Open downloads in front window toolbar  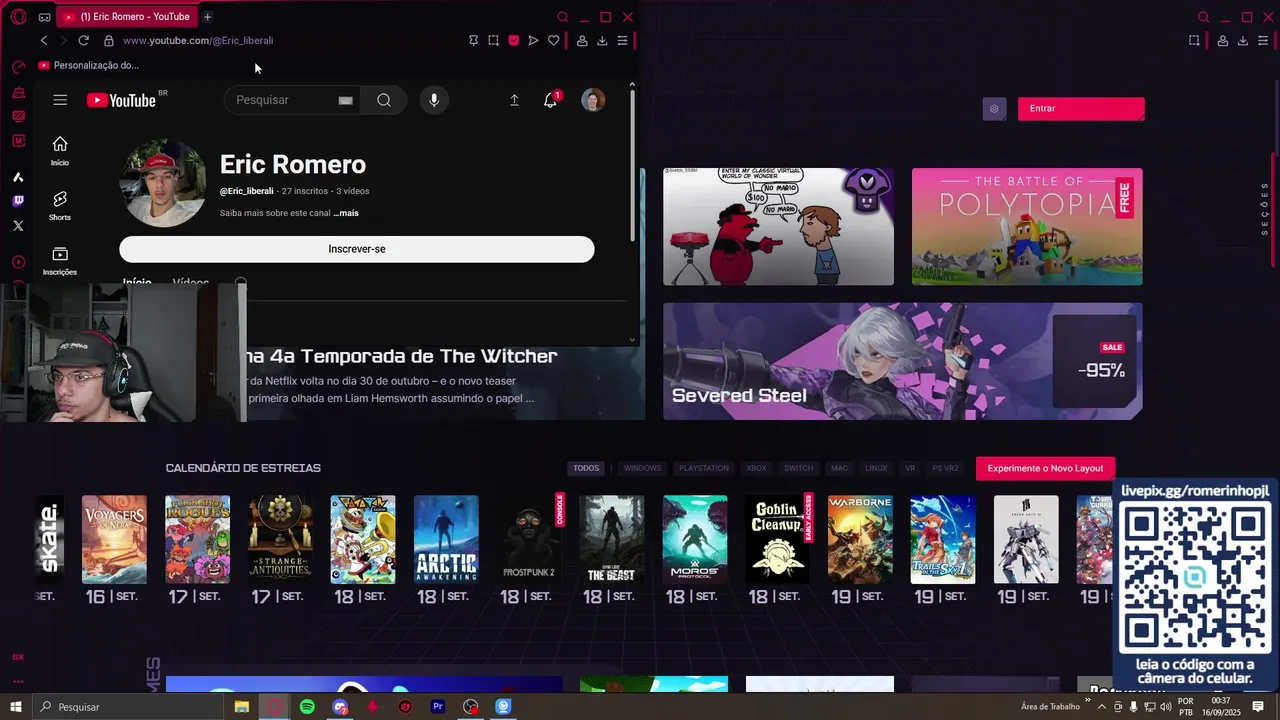tap(602, 41)
